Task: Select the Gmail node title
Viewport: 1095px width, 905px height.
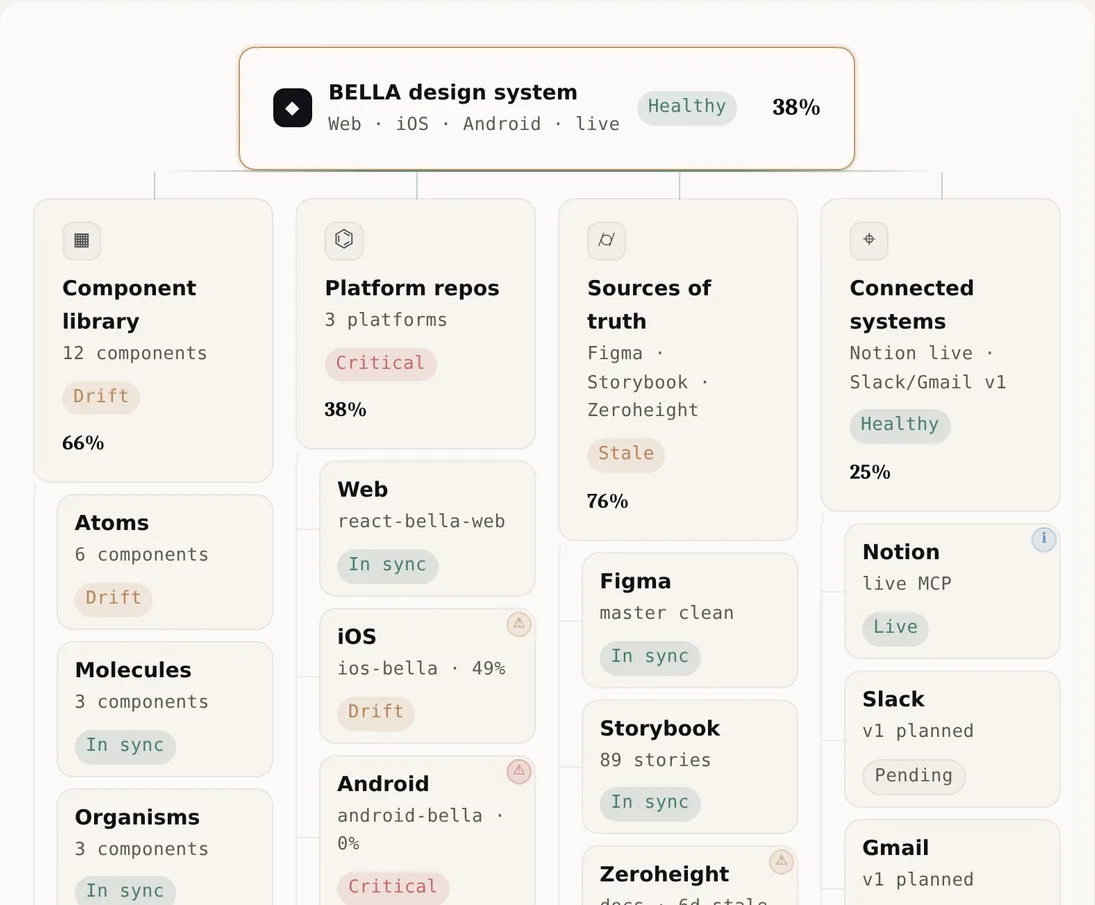Action: pyautogui.click(x=895, y=848)
